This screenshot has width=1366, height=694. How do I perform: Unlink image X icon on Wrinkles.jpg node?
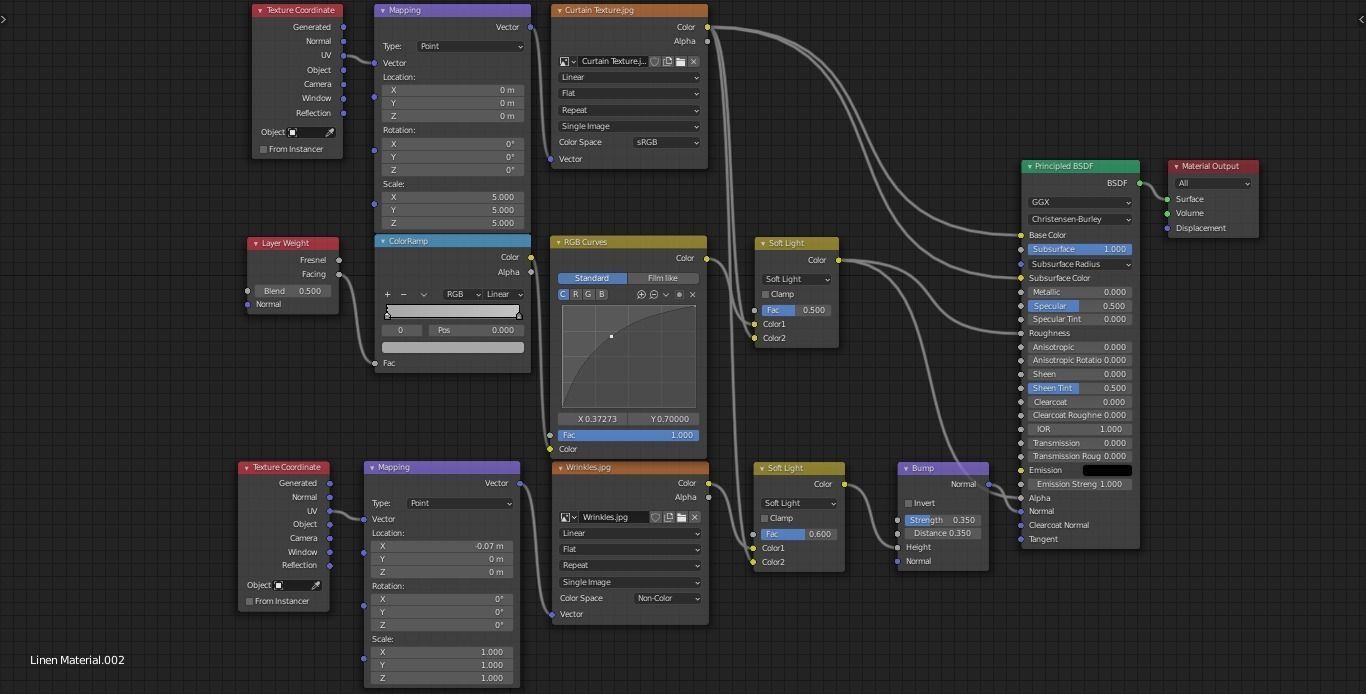coord(694,518)
